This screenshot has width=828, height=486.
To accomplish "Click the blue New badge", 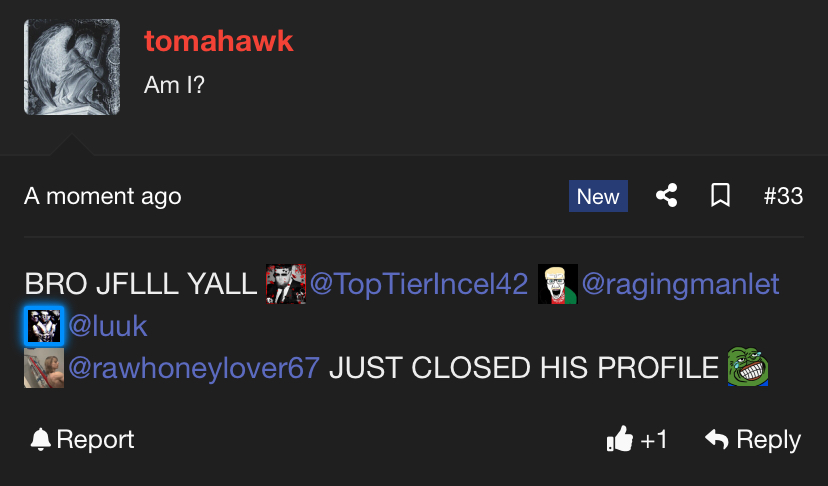I will [598, 196].
